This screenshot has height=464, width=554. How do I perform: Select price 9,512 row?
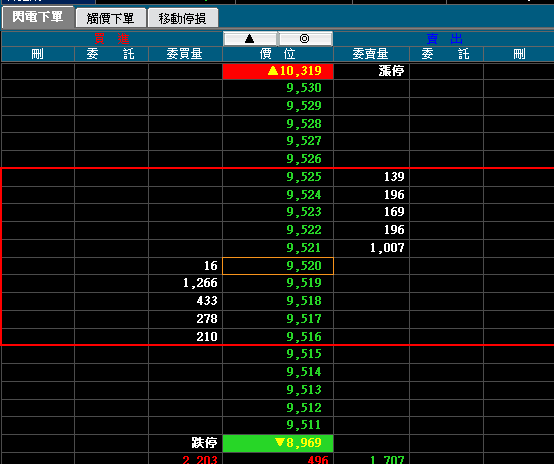pyautogui.click(x=278, y=408)
